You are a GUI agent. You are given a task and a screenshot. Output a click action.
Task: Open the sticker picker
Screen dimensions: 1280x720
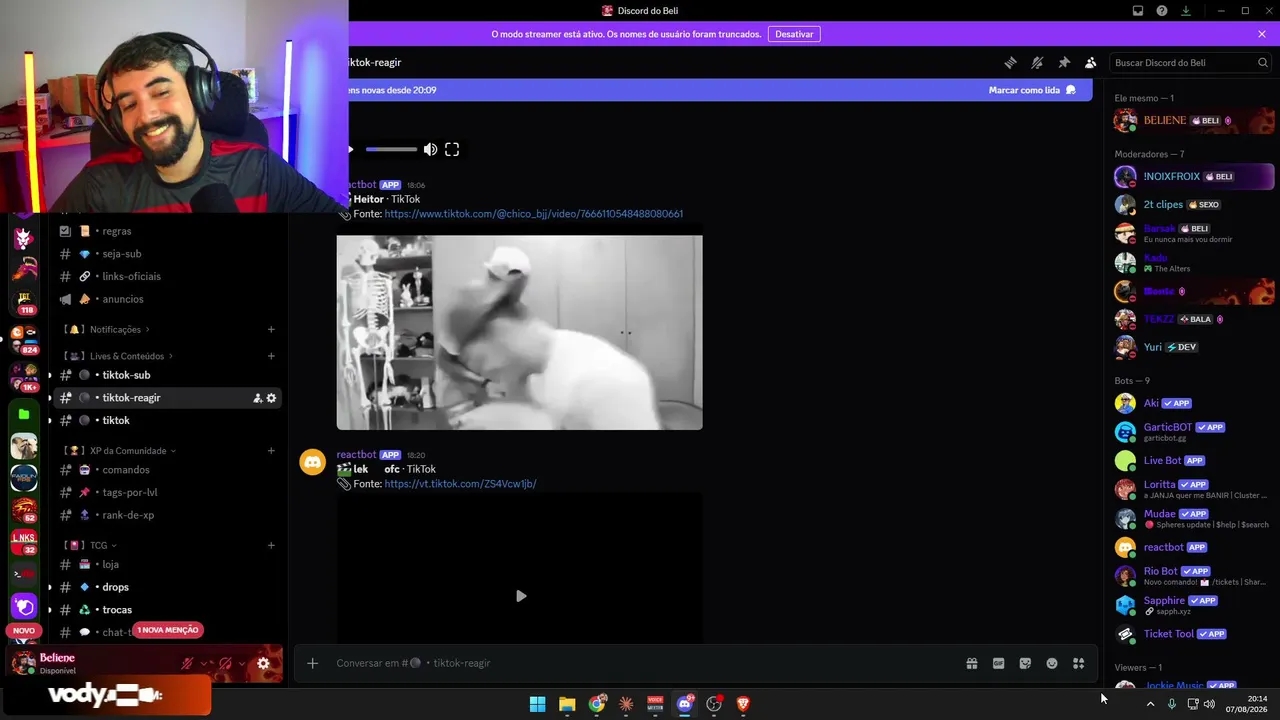pos(1025,663)
